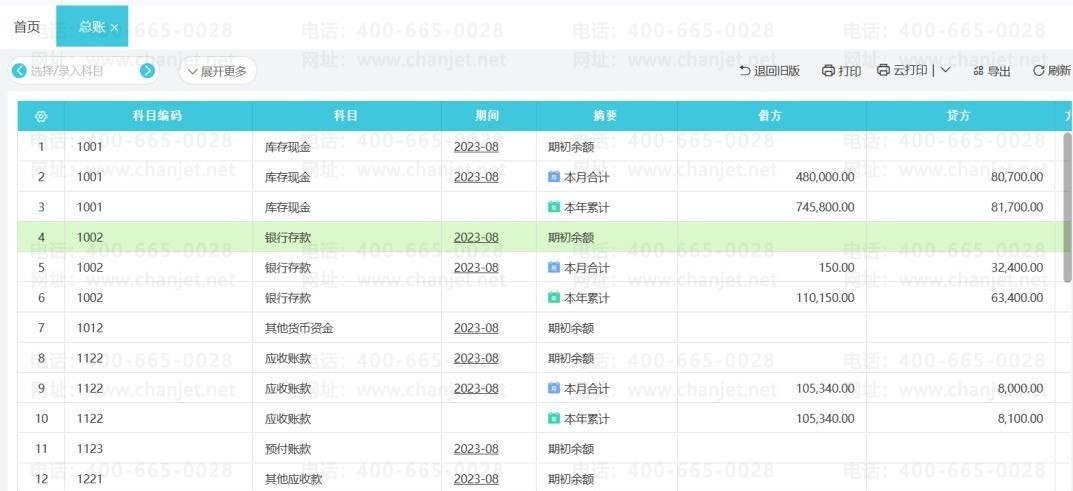Click the export icon

978,70
